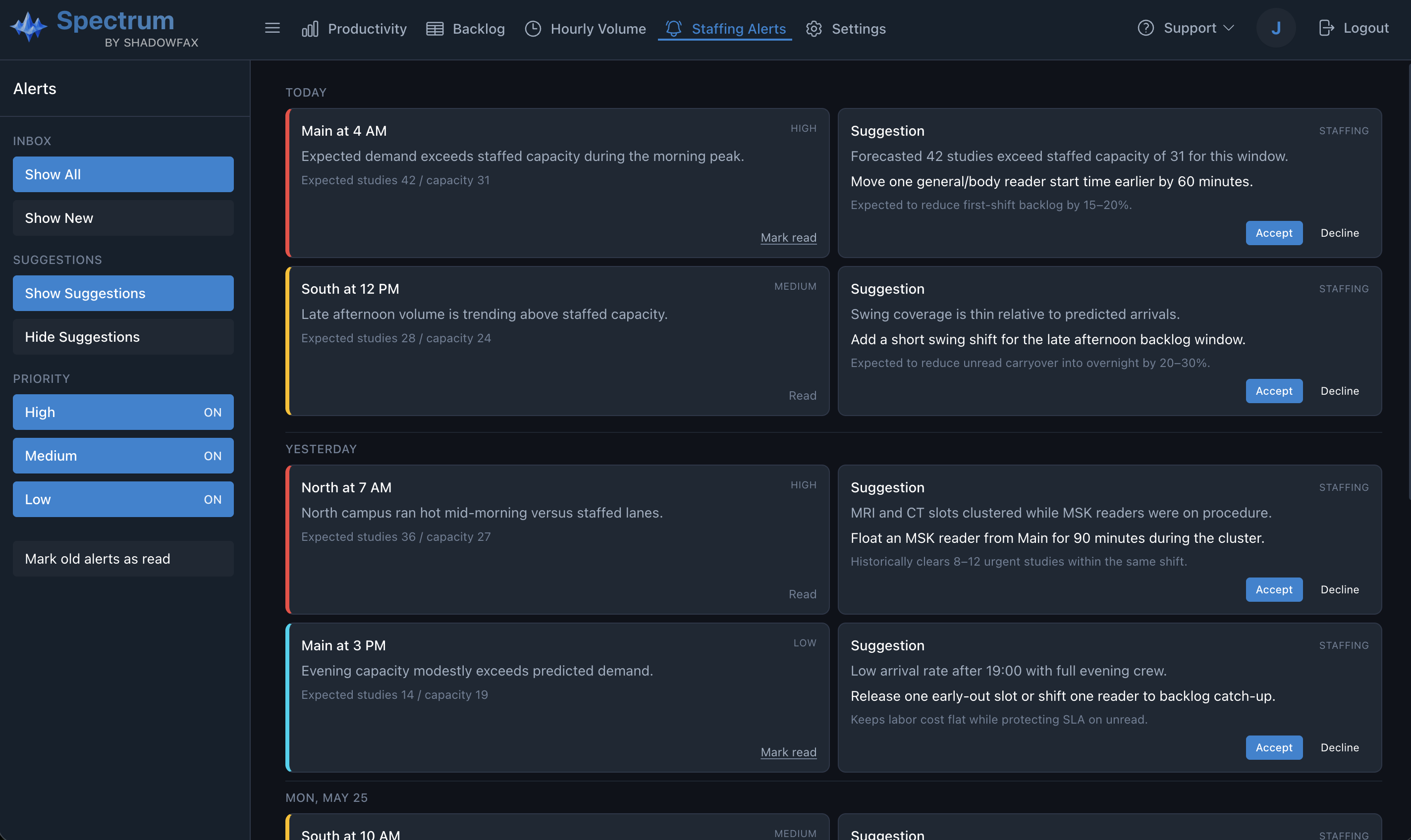
Task: Accept the early-out slot suggestion
Action: point(1274,747)
